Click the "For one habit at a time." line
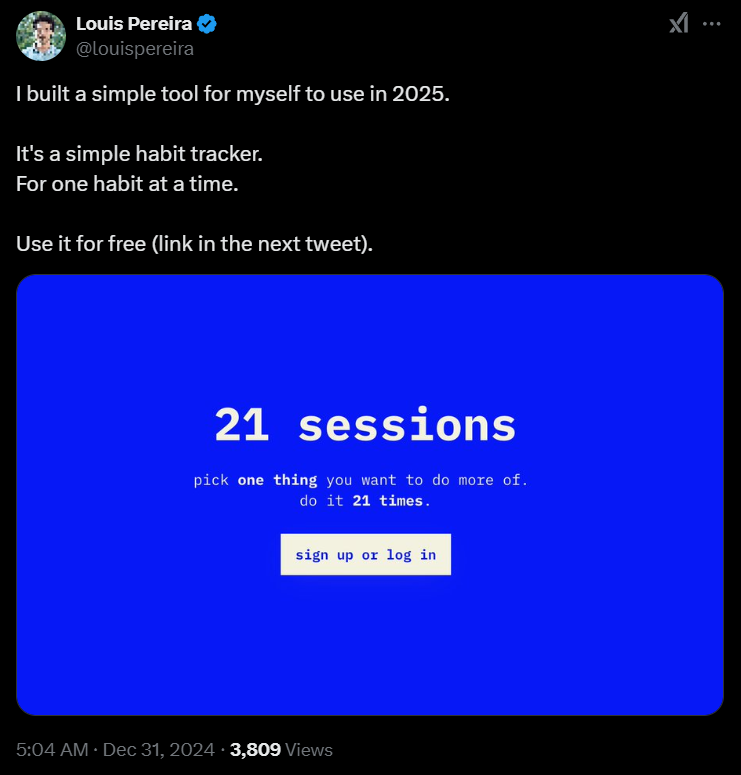The image size is (741, 775). [127, 185]
